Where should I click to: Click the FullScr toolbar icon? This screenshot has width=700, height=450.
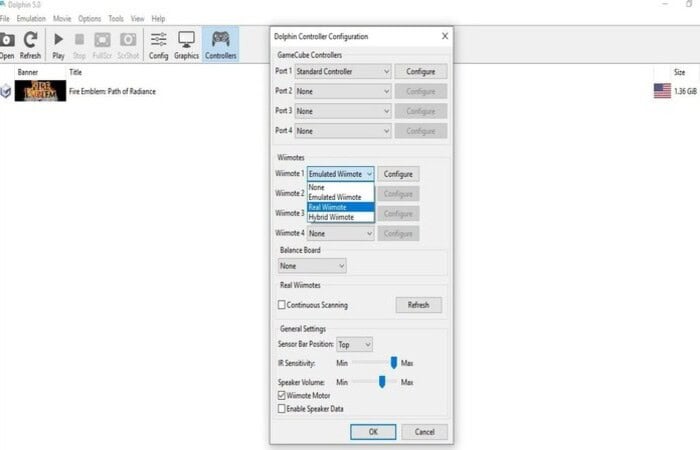102,45
